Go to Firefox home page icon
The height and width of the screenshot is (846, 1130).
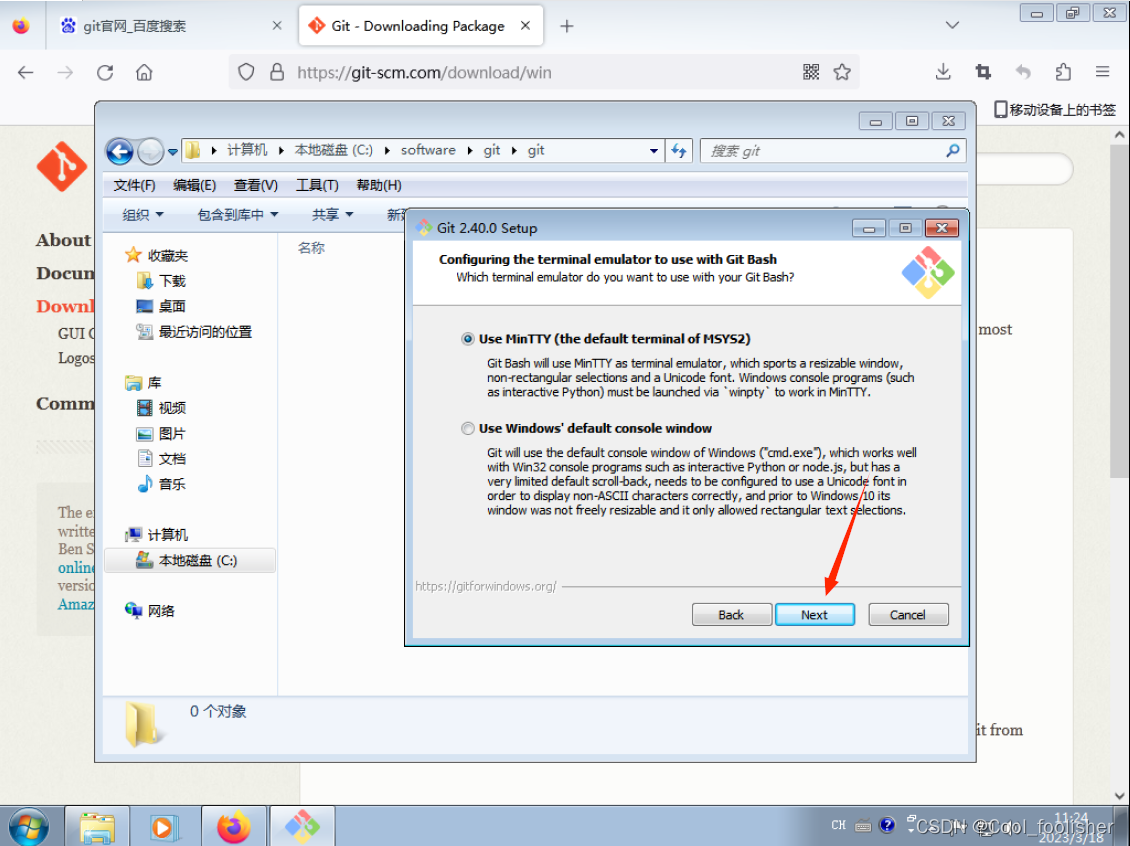pyautogui.click(x=144, y=72)
